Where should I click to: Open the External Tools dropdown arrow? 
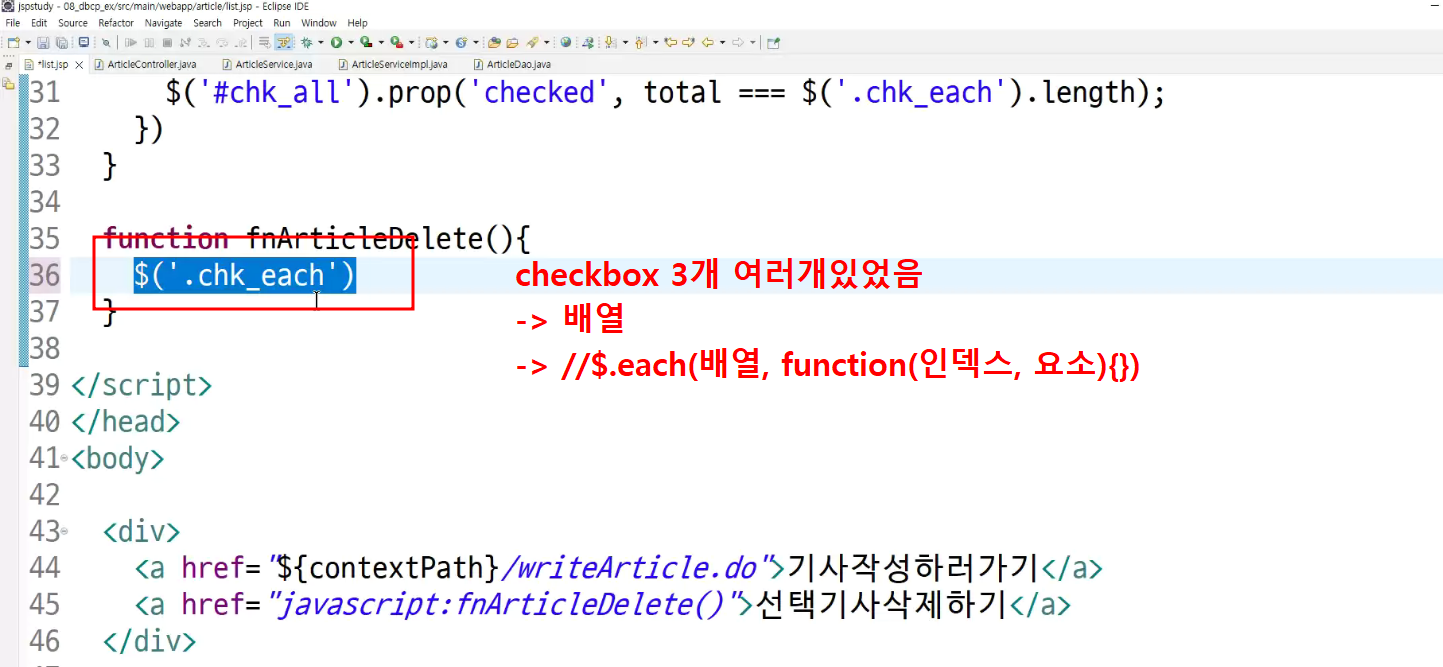click(x=412, y=42)
